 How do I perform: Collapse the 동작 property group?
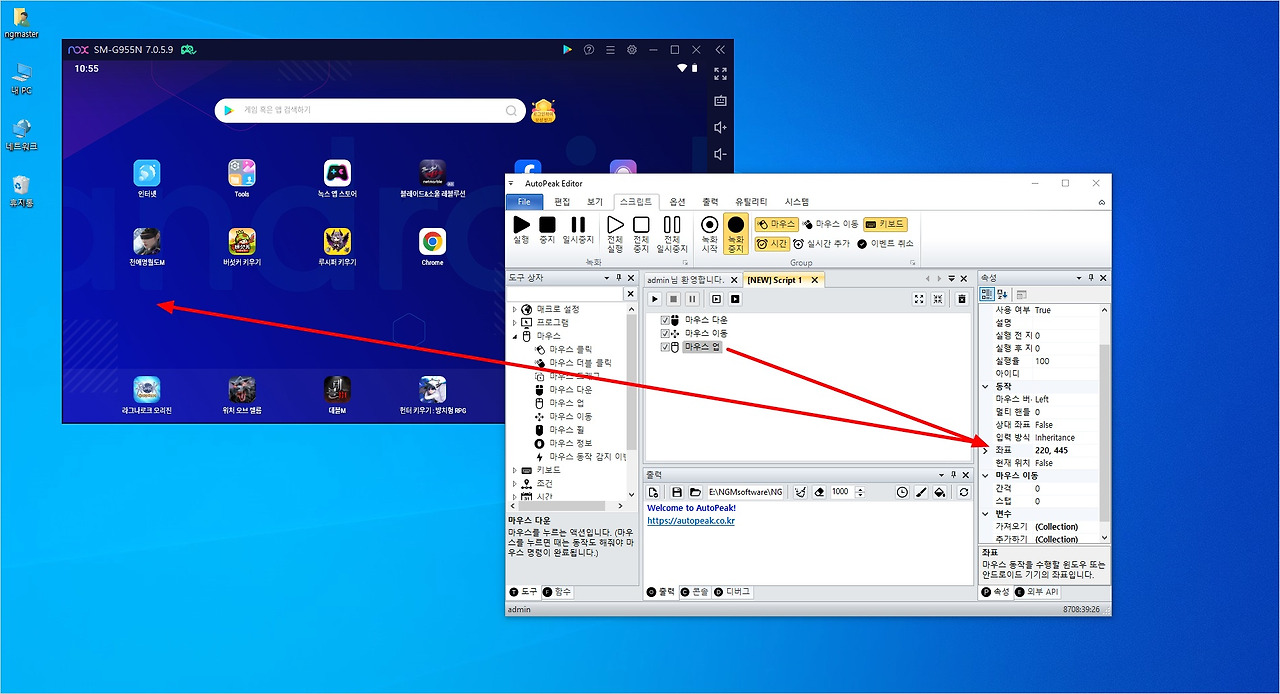tap(985, 386)
